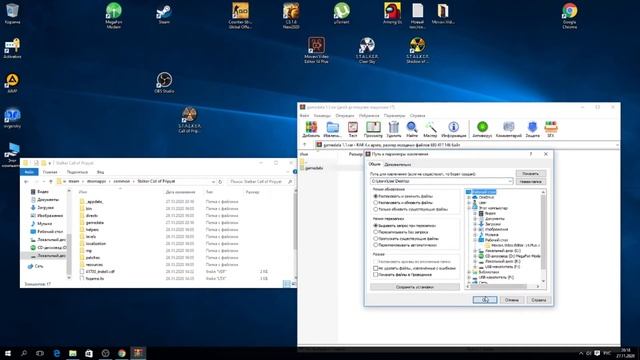Open S.T.A.L.K.E.R. Call of Pripyat desktop icon
Image resolution: width=640 pixels, height=360 pixels.
[x=189, y=120]
